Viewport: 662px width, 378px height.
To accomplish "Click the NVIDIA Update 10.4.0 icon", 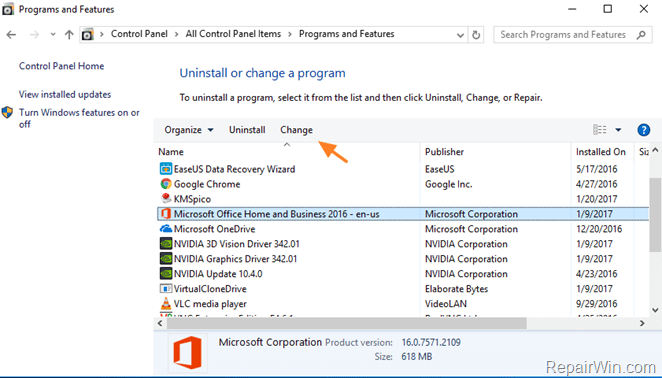I will [x=166, y=273].
